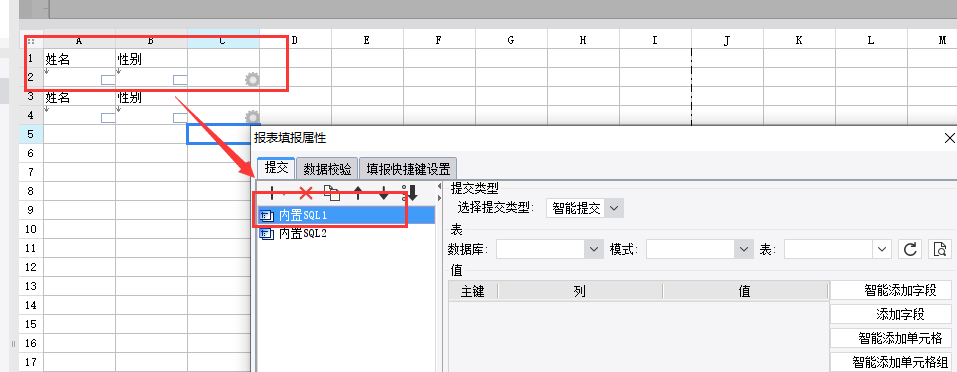Click row header 17
Image resolution: width=957 pixels, height=372 pixels.
(x=31, y=362)
